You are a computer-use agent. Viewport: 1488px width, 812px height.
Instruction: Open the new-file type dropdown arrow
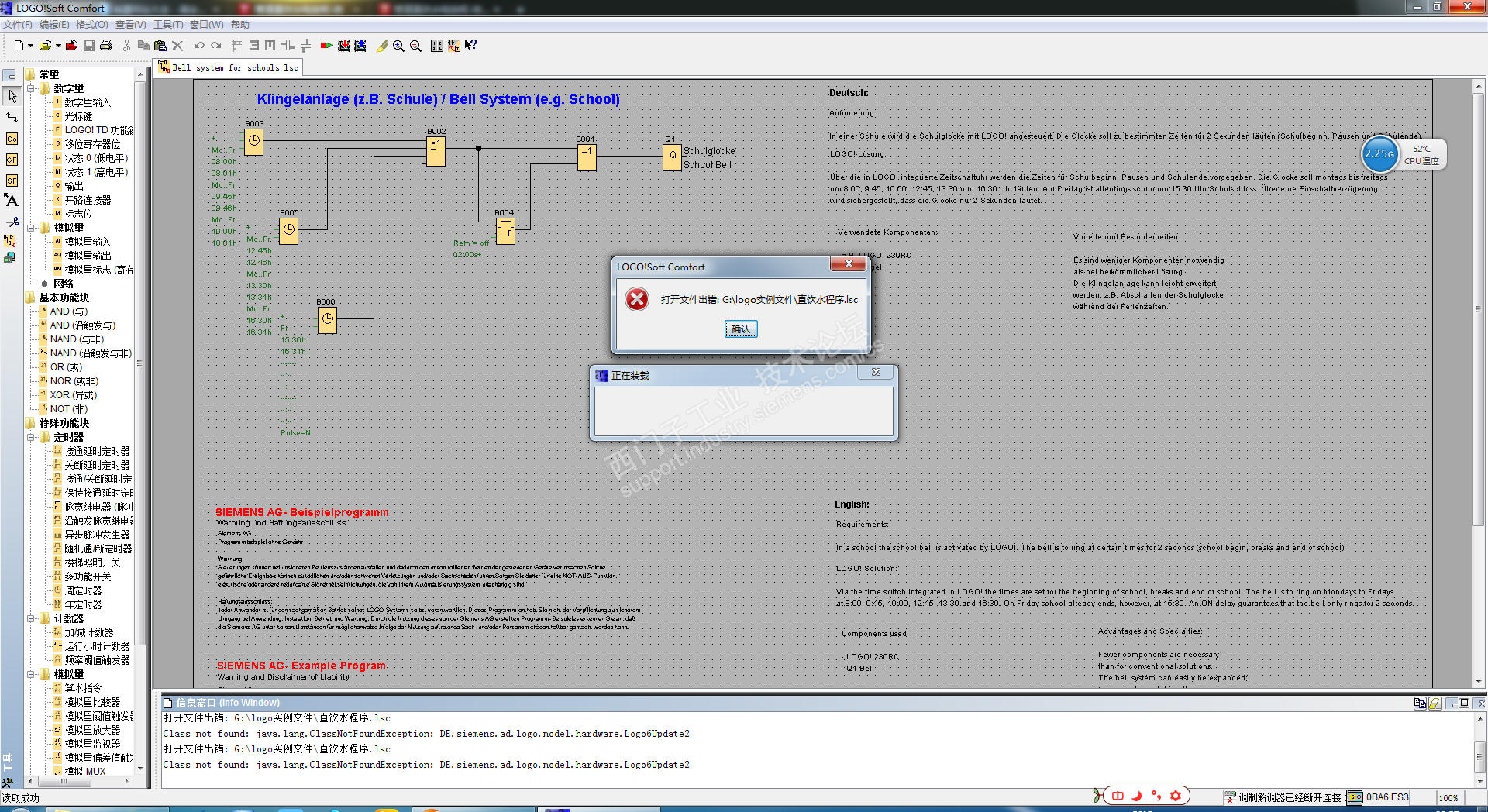[30, 46]
